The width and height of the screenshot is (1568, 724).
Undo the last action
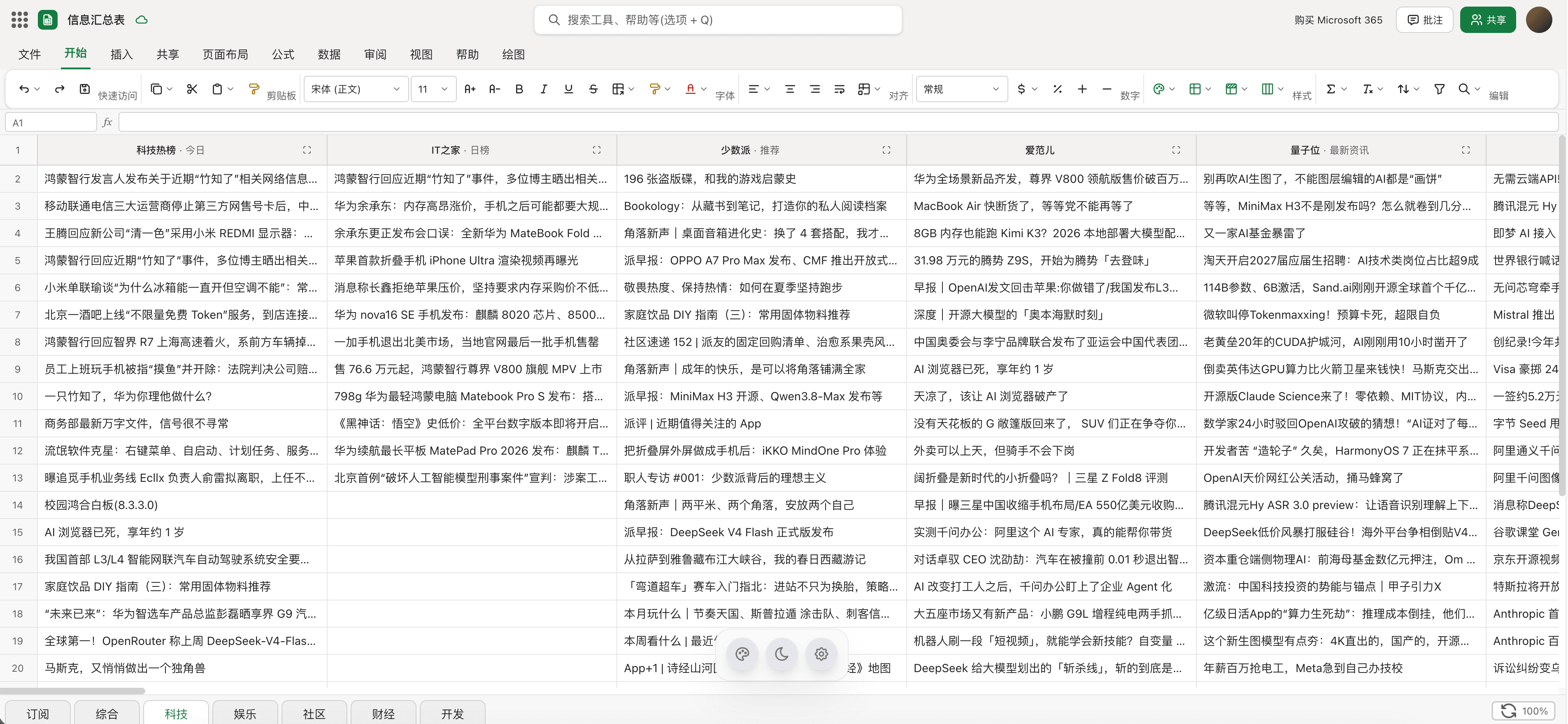pyautogui.click(x=24, y=89)
